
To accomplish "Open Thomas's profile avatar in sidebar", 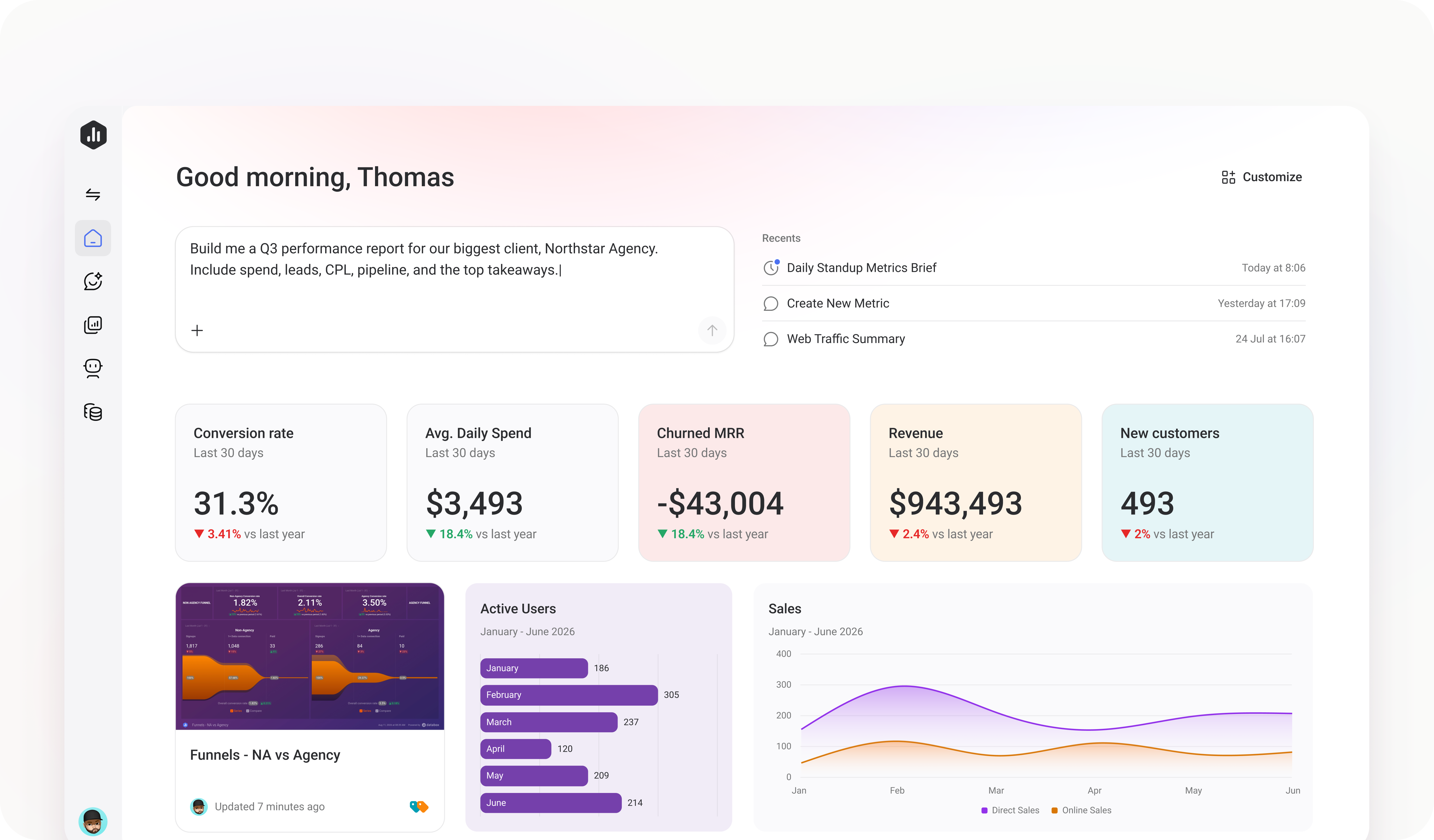I will pos(93,821).
